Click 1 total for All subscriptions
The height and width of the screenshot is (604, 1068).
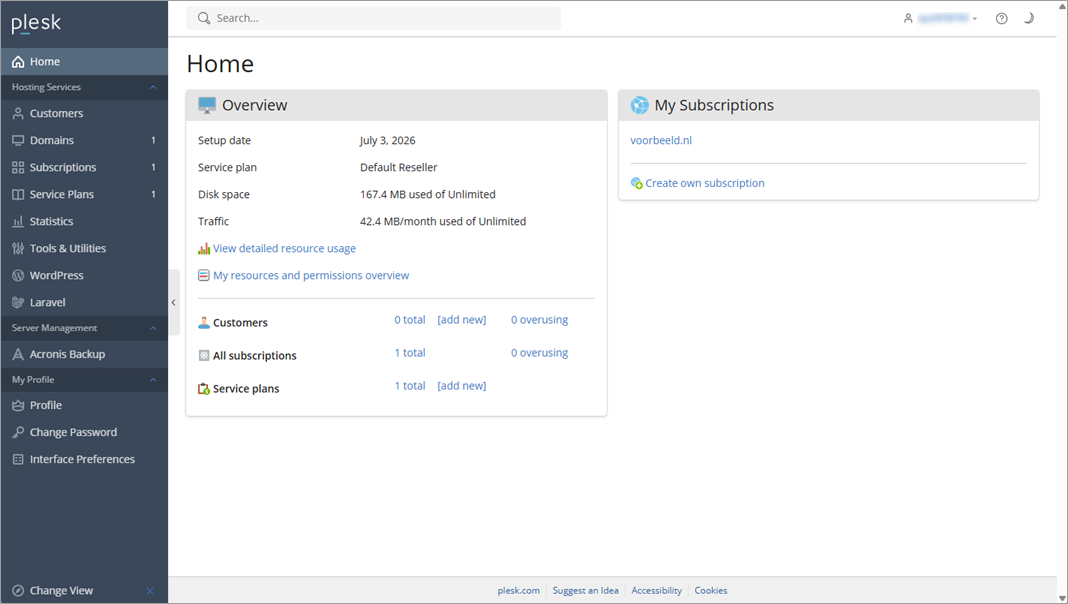(409, 353)
